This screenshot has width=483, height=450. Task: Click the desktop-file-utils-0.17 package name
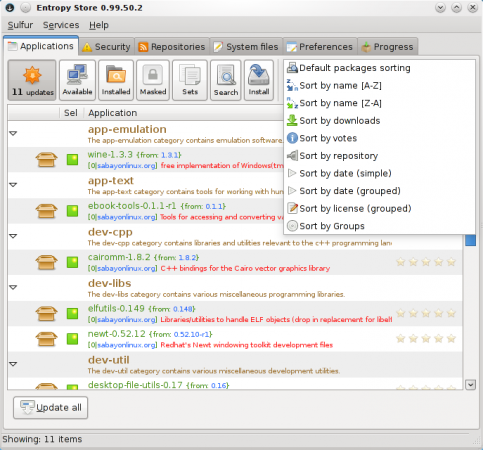(135, 385)
